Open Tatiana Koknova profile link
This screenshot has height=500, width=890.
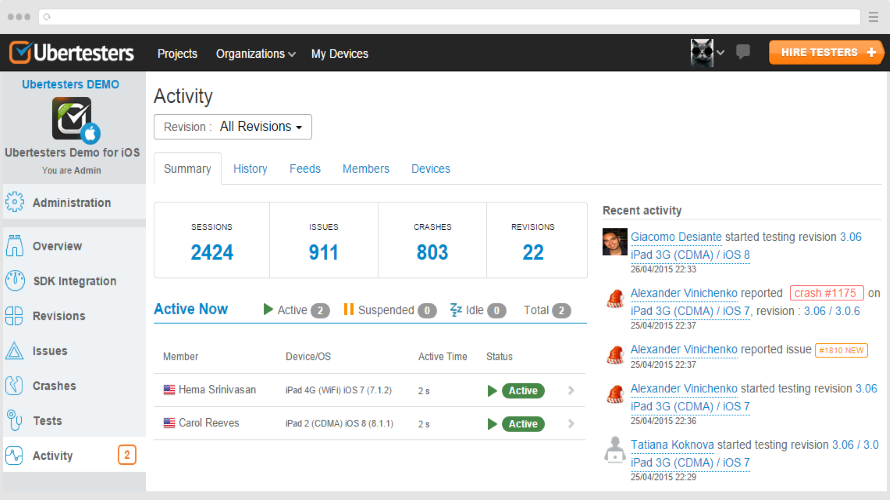(x=672, y=444)
